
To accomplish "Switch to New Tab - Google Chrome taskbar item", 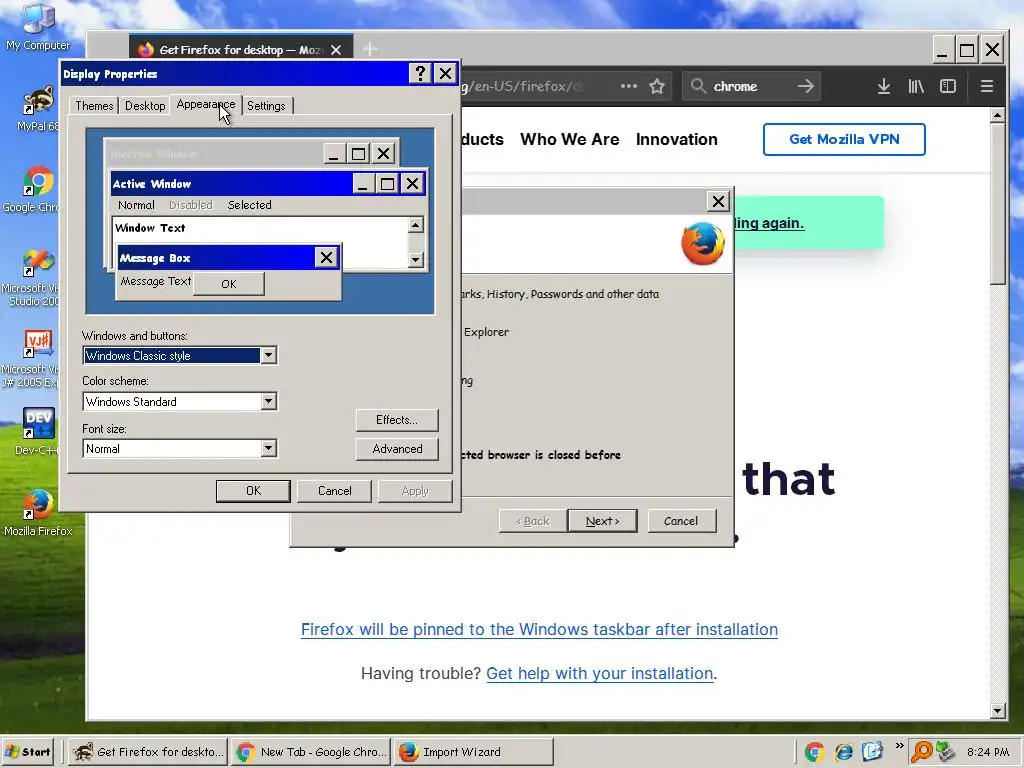I will (x=312, y=752).
